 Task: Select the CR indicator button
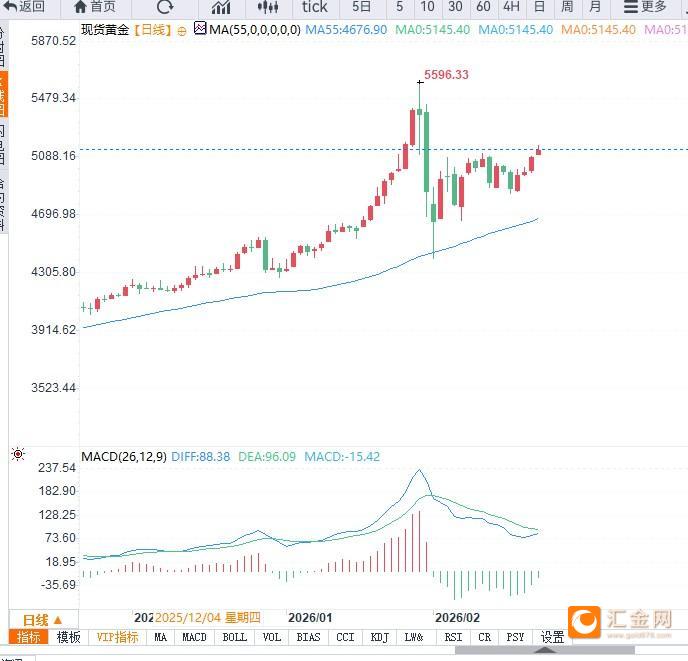485,637
